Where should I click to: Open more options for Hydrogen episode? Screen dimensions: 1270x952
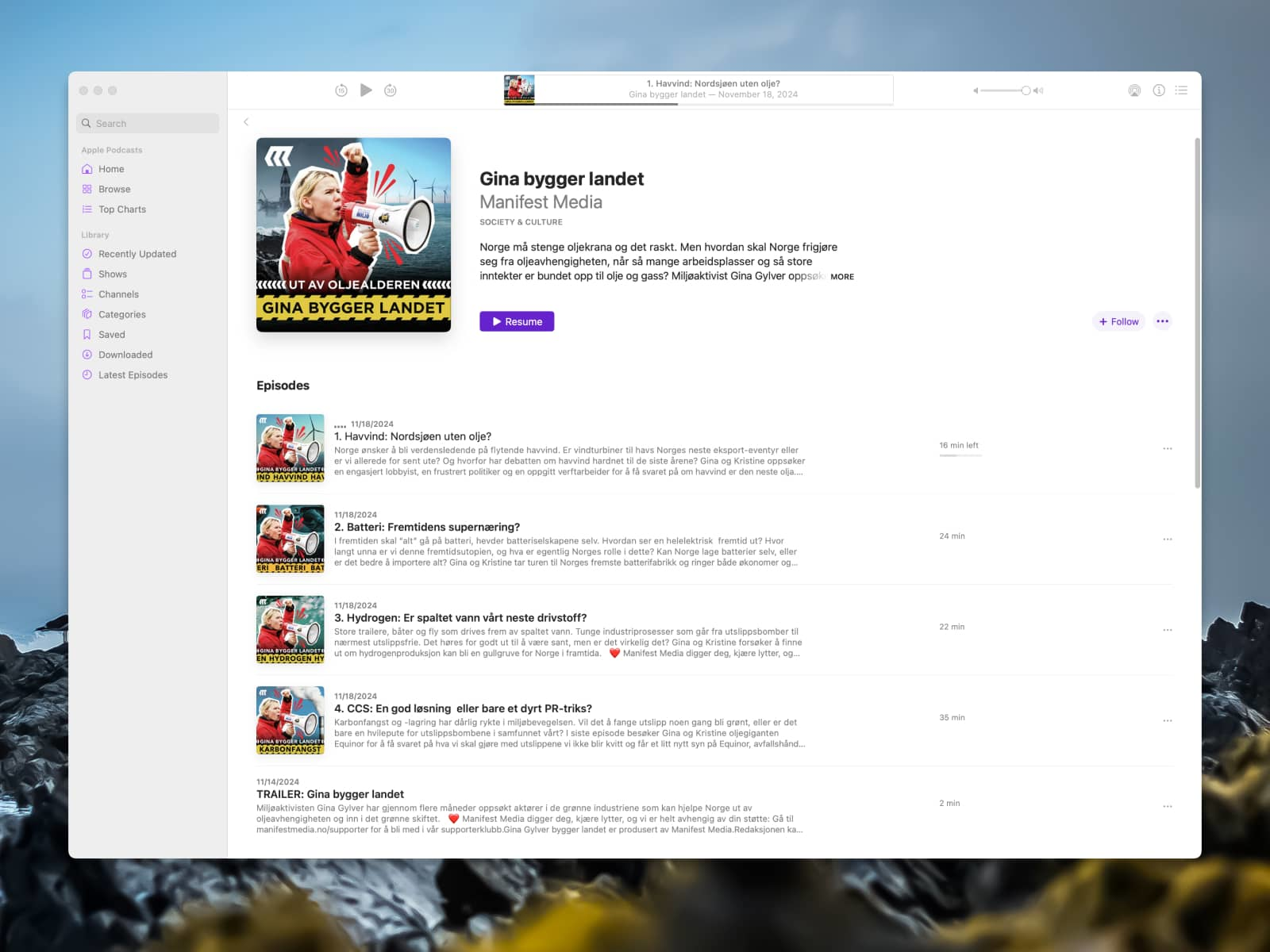(x=1168, y=630)
